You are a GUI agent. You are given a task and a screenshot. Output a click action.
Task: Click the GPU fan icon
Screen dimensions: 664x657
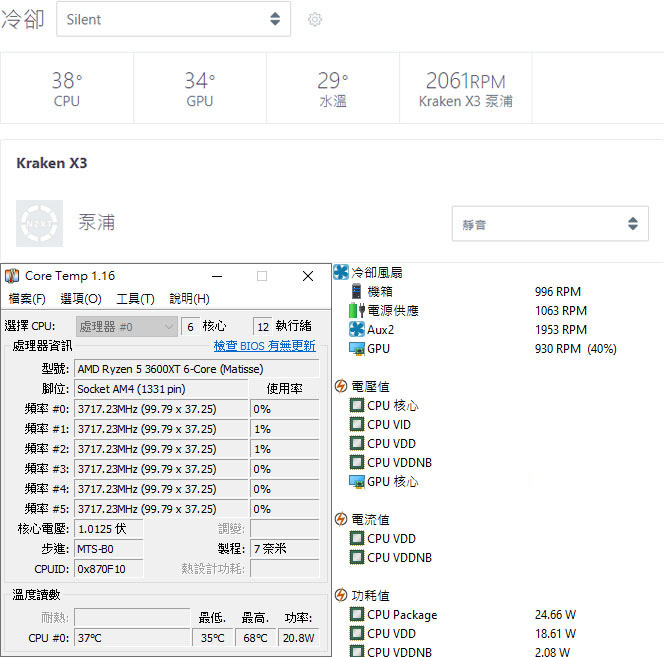[x=357, y=349]
